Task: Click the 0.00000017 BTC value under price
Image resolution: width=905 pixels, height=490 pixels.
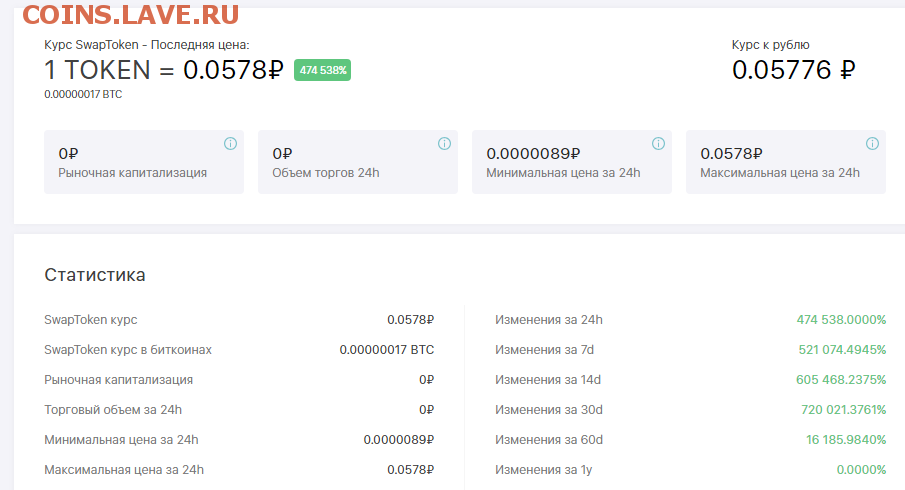Action: click(x=83, y=94)
